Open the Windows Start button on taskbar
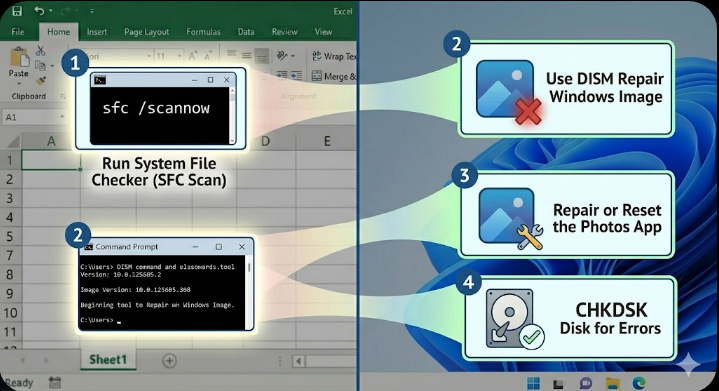This screenshot has width=719, height=391. [x=533, y=382]
